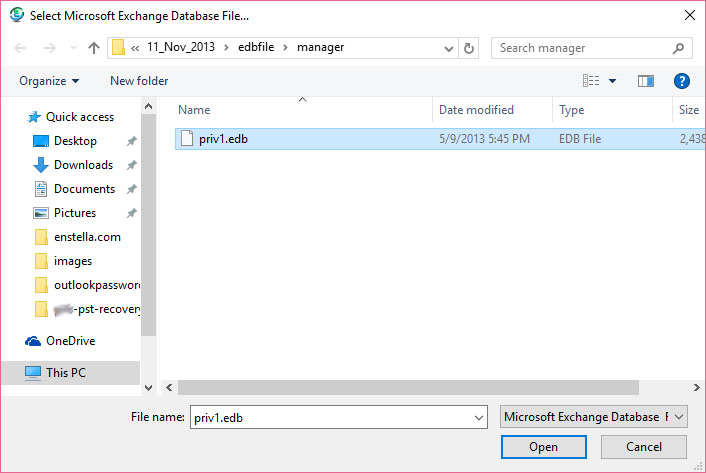Viewport: 706px width, 473px height.
Task: Click the pin icon beside Documents
Action: tap(131, 189)
